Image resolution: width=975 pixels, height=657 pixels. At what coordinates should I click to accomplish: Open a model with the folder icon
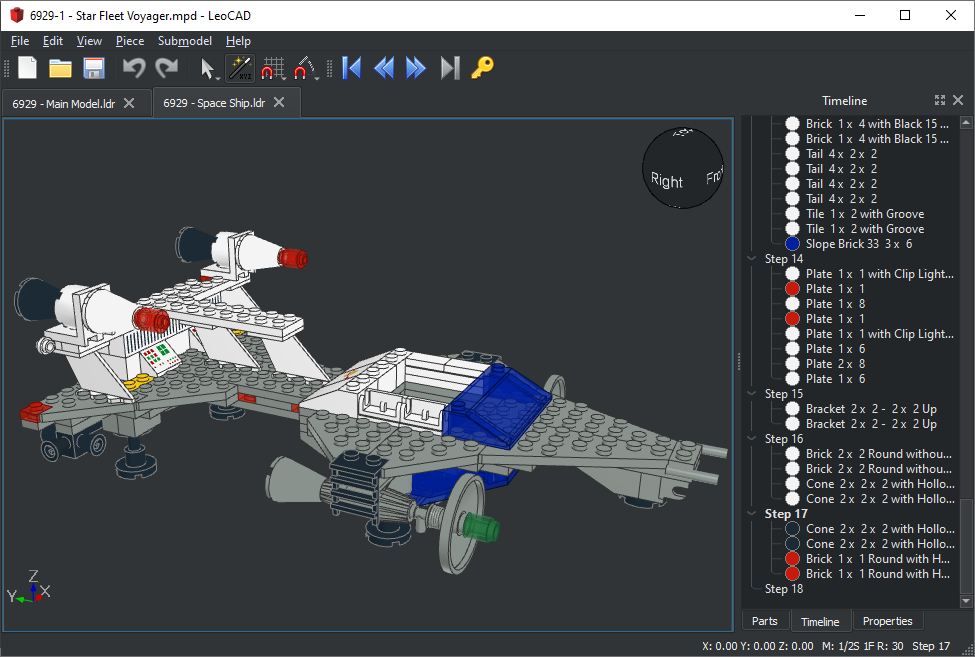60,68
